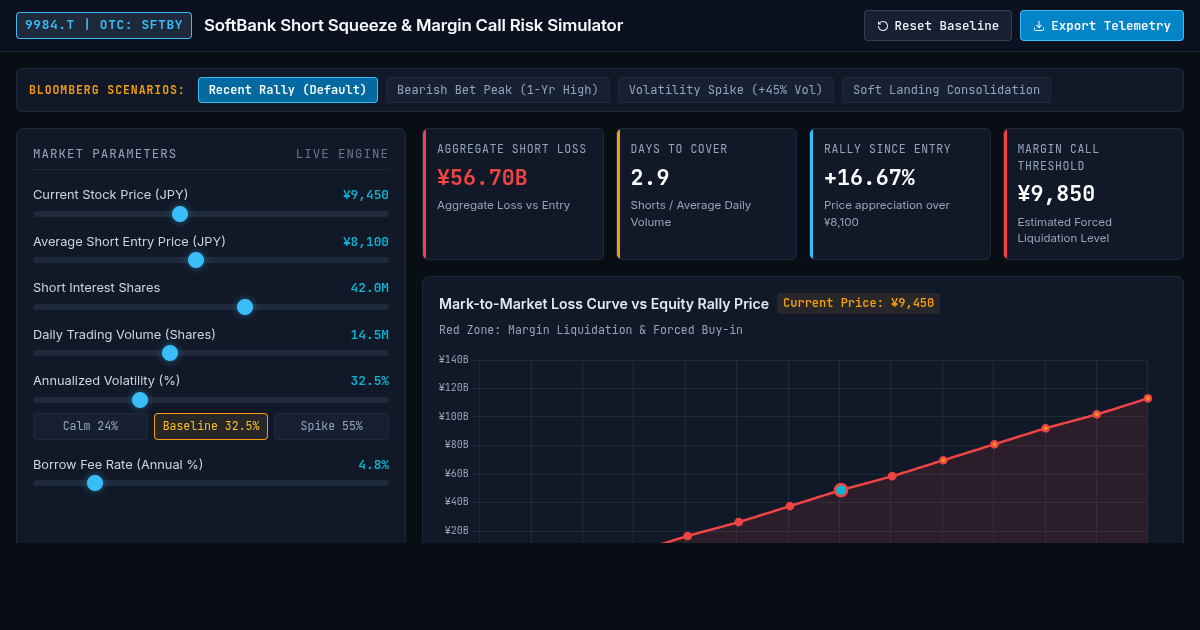The height and width of the screenshot is (630, 1200).
Task: Click the 9984.T | OTC: SFTBY ticker badge
Action: pos(104,25)
